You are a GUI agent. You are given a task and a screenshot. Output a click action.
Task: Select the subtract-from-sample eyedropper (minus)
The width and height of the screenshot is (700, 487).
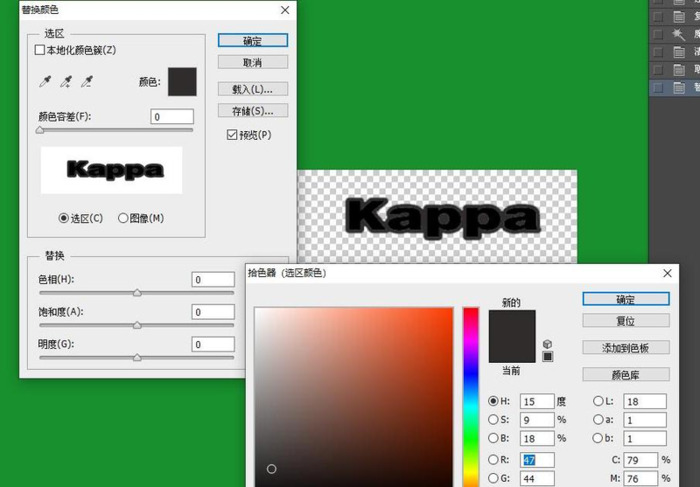87,82
